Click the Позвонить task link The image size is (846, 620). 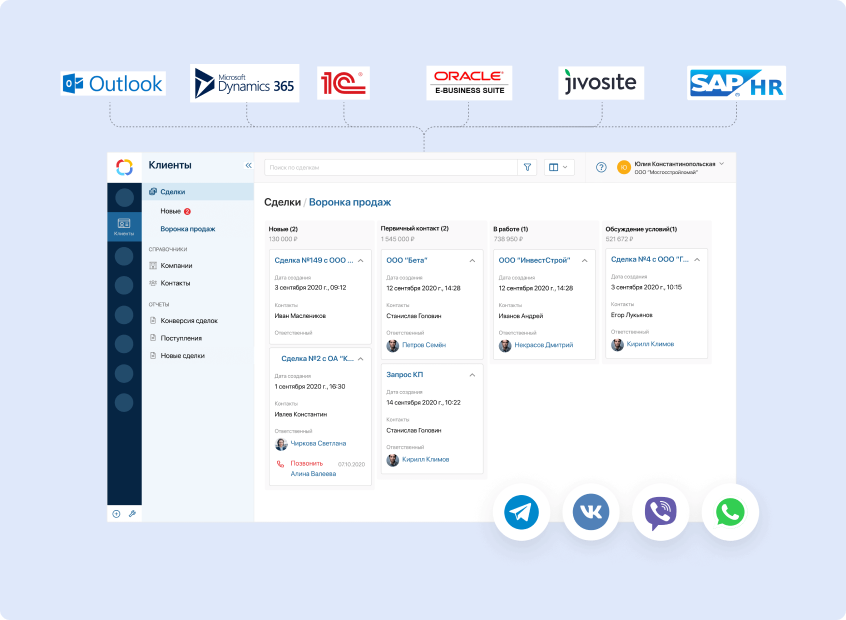(306, 463)
